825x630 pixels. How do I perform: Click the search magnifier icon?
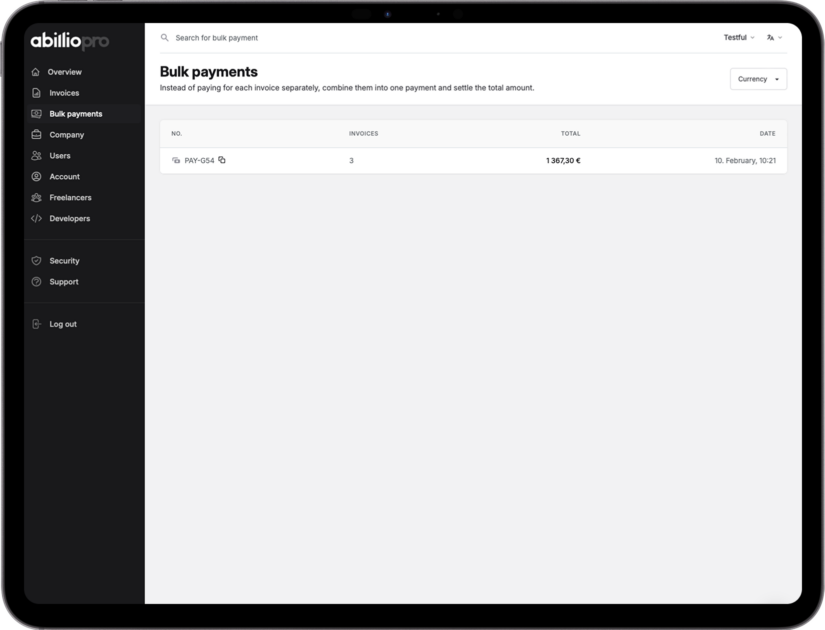pyautogui.click(x=165, y=38)
